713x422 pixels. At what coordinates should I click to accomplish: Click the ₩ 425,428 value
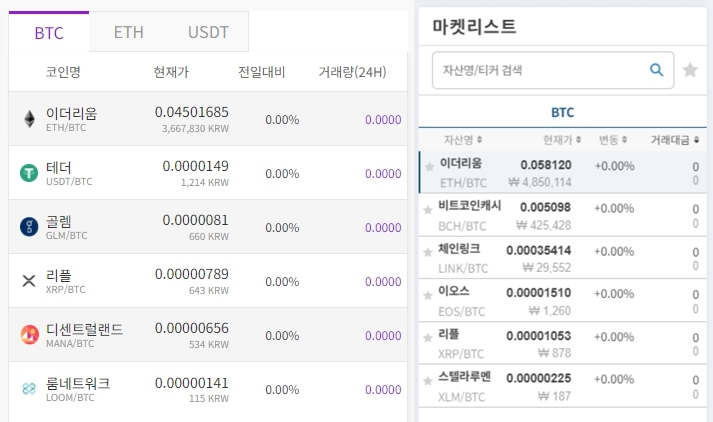(543, 226)
